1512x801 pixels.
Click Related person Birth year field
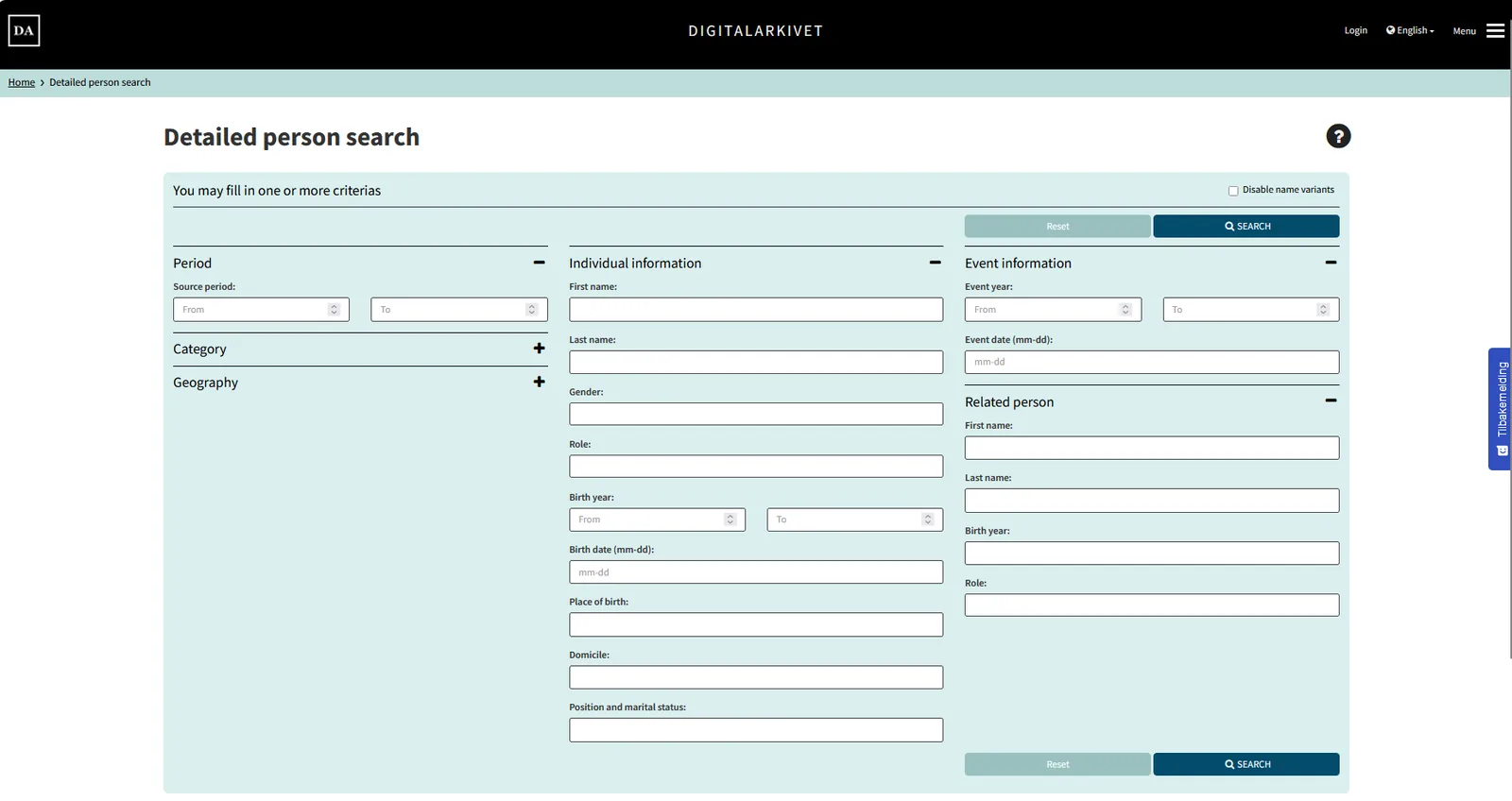tap(1152, 554)
